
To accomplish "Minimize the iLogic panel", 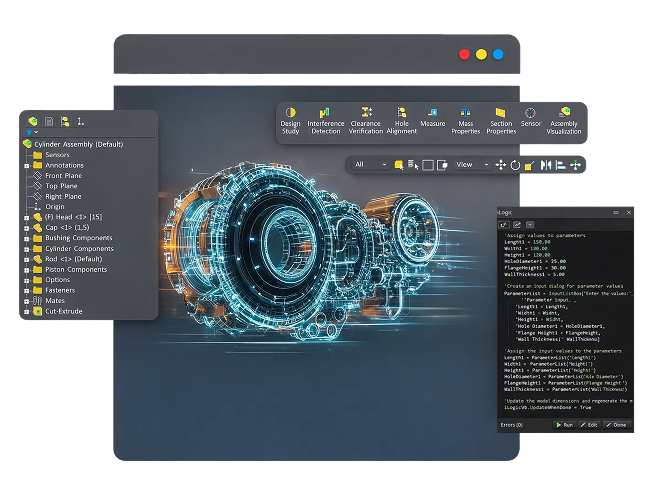I will [x=616, y=213].
